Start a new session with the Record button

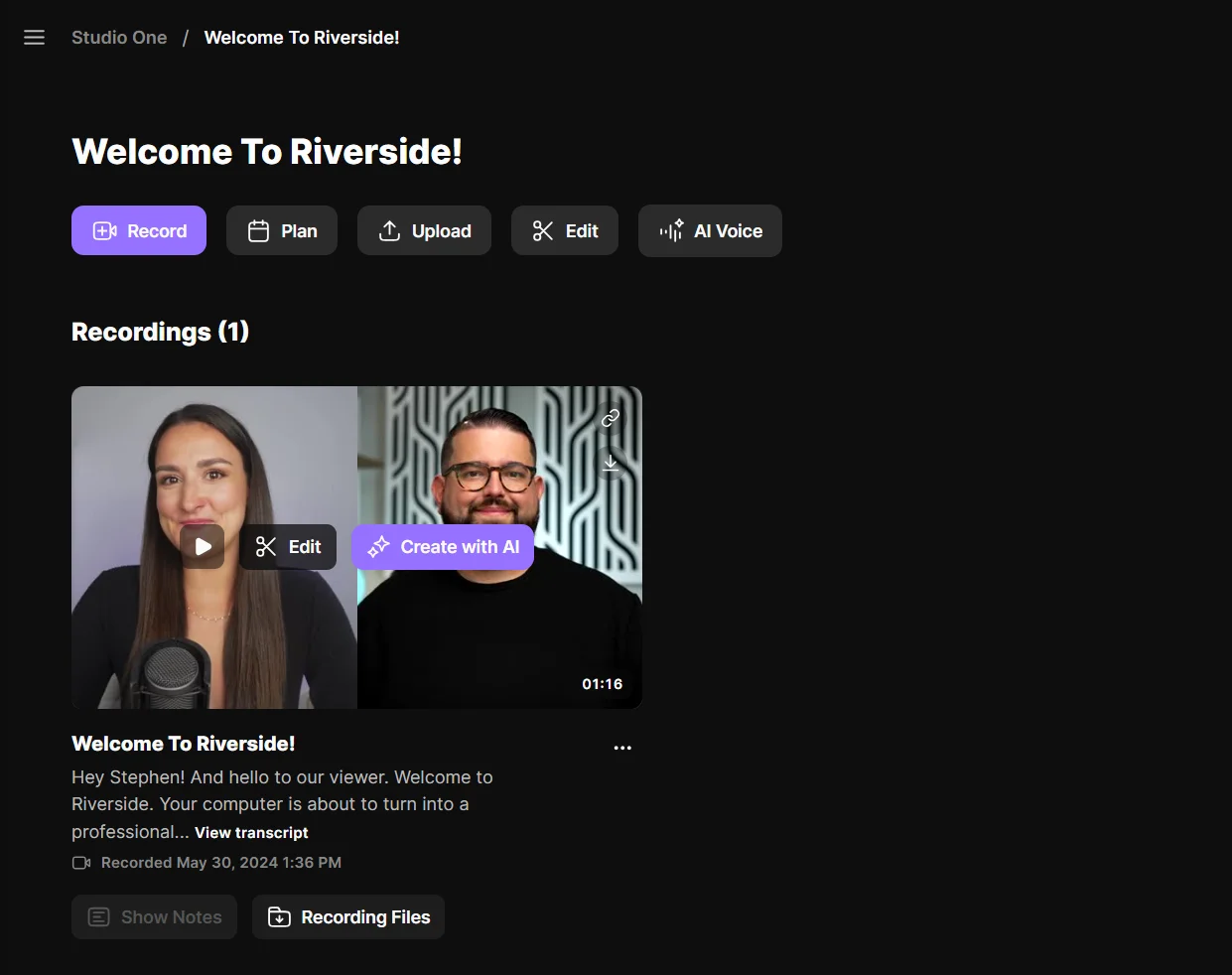pos(139,231)
